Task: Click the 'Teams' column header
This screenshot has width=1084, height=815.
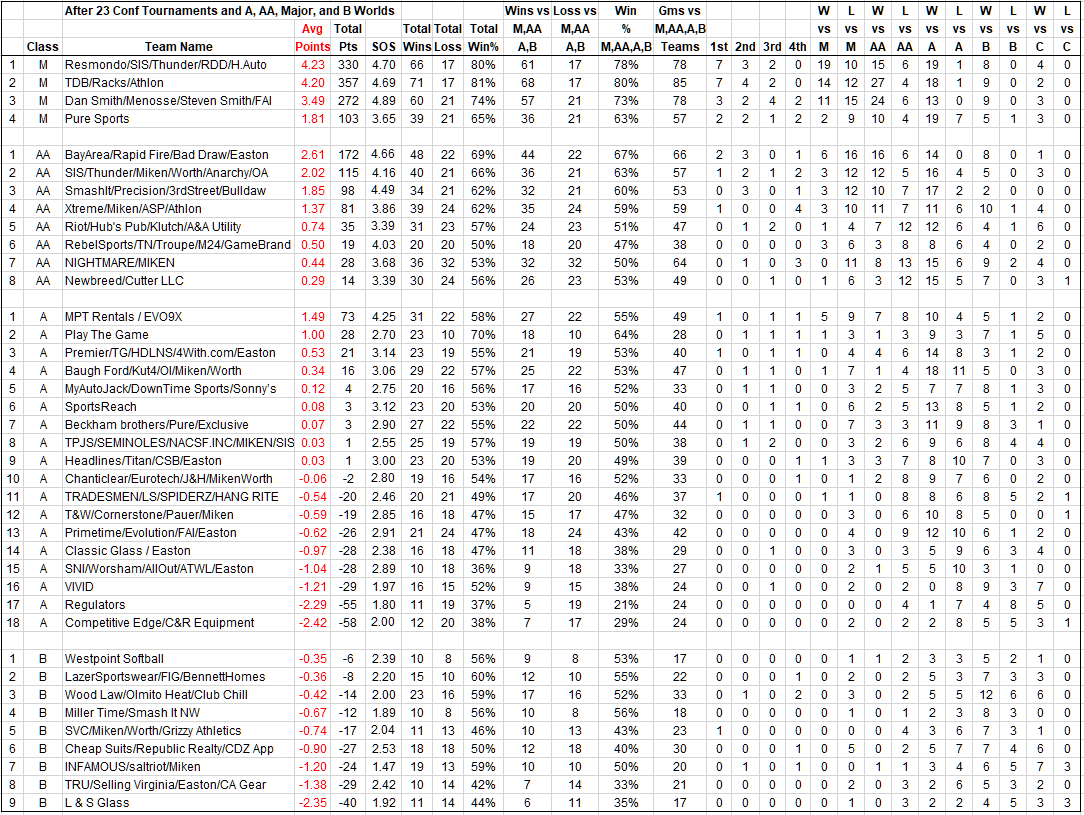Action: tap(680, 47)
